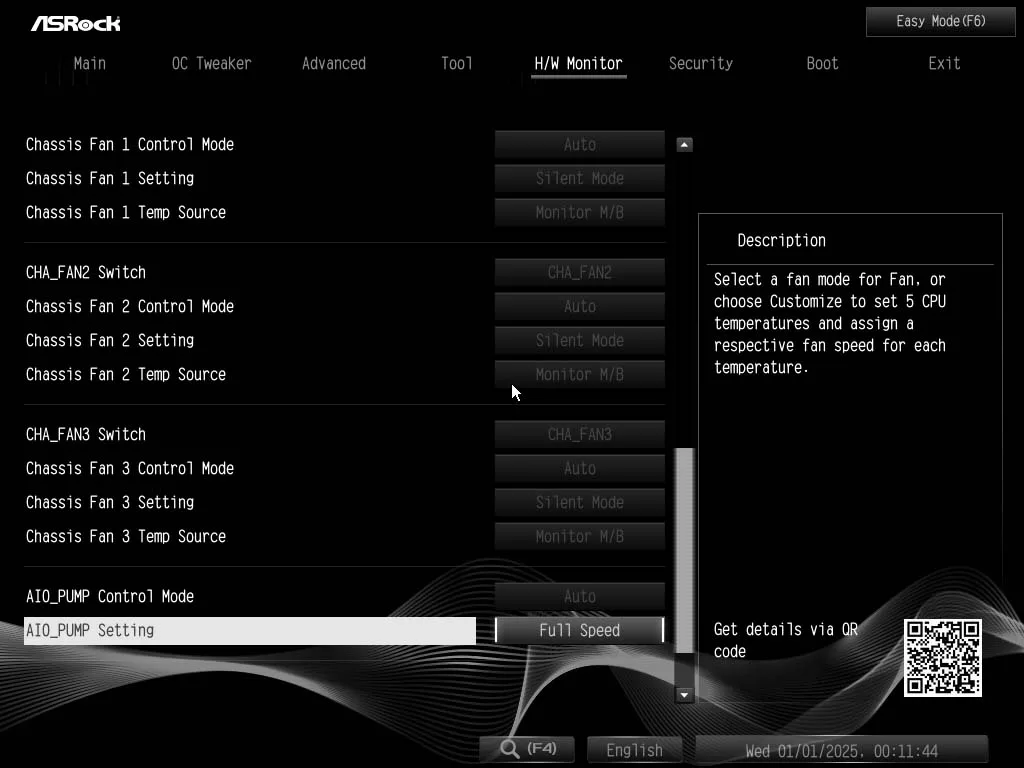Select the Chassis Fan 2 Temp Source label

pos(126,374)
